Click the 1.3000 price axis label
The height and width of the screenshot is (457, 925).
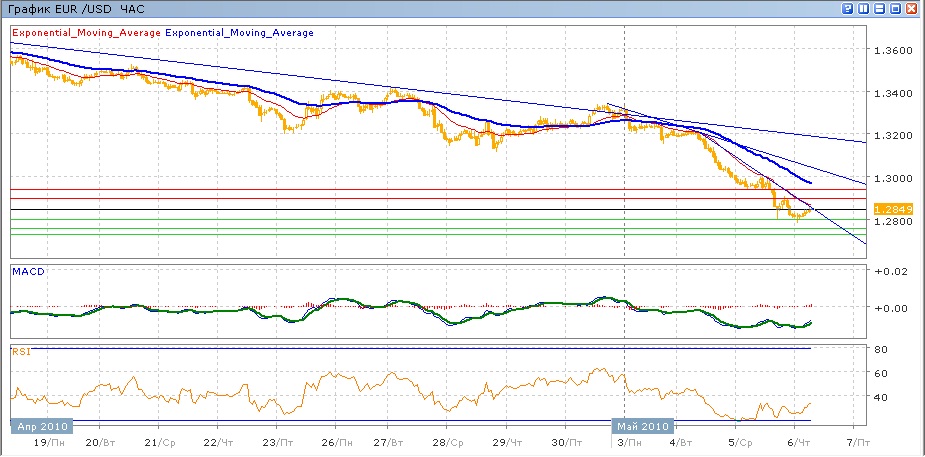click(892, 179)
